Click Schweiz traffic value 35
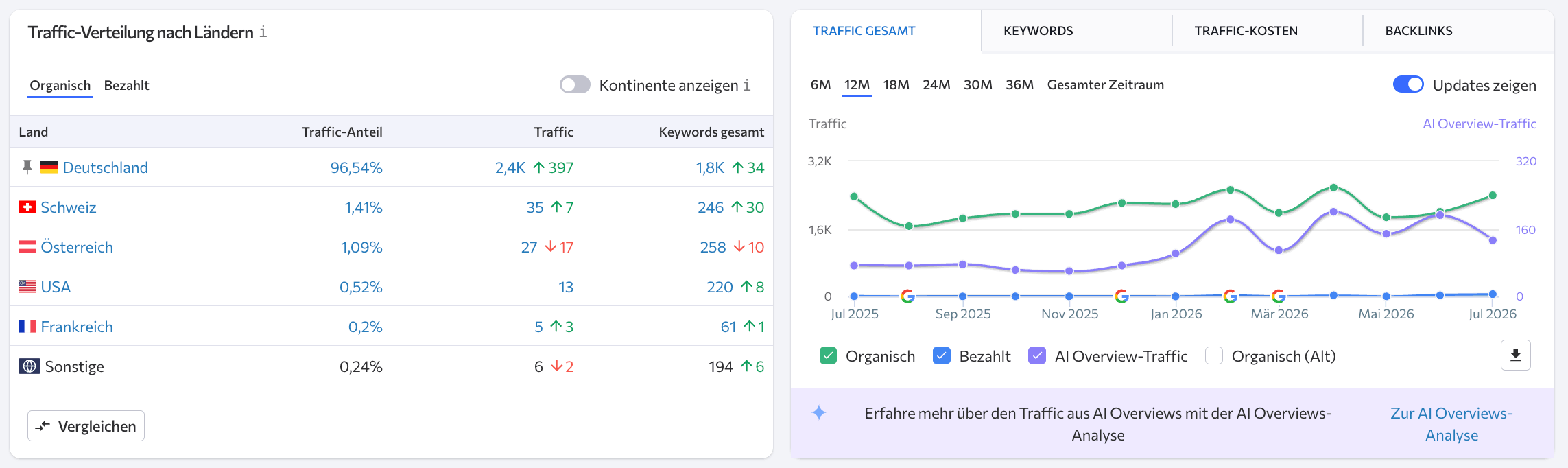This screenshot has width=1568, height=468. pos(535,207)
